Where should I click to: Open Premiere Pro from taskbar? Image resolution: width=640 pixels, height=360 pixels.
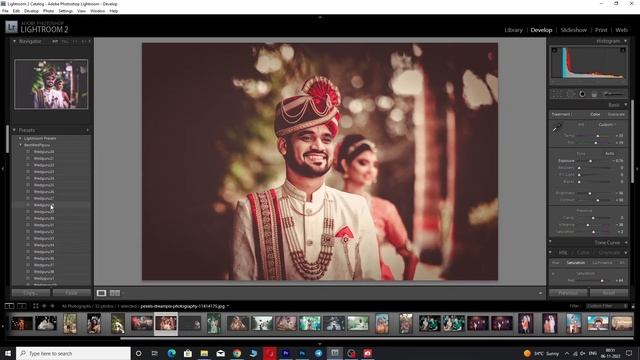click(x=286, y=353)
